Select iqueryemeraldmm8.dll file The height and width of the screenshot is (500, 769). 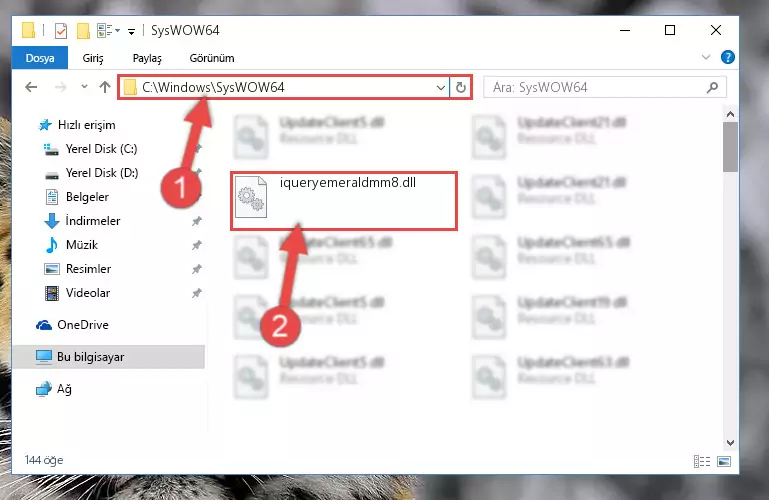(x=344, y=200)
